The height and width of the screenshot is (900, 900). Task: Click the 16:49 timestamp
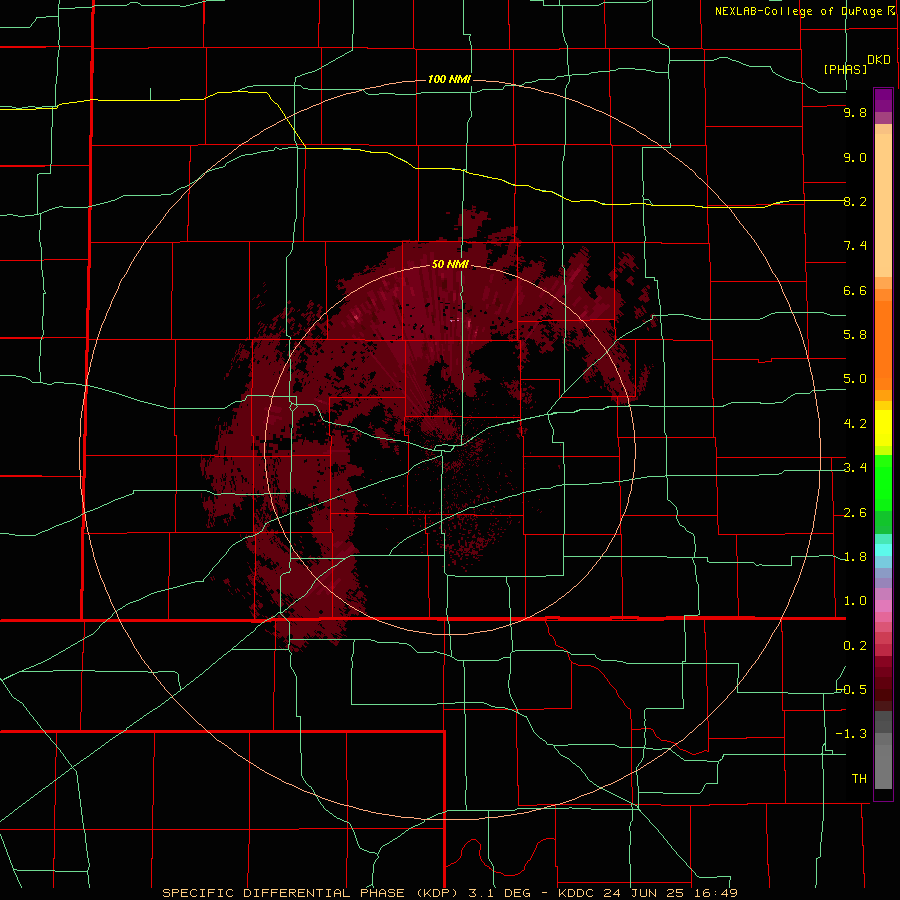pos(715,893)
